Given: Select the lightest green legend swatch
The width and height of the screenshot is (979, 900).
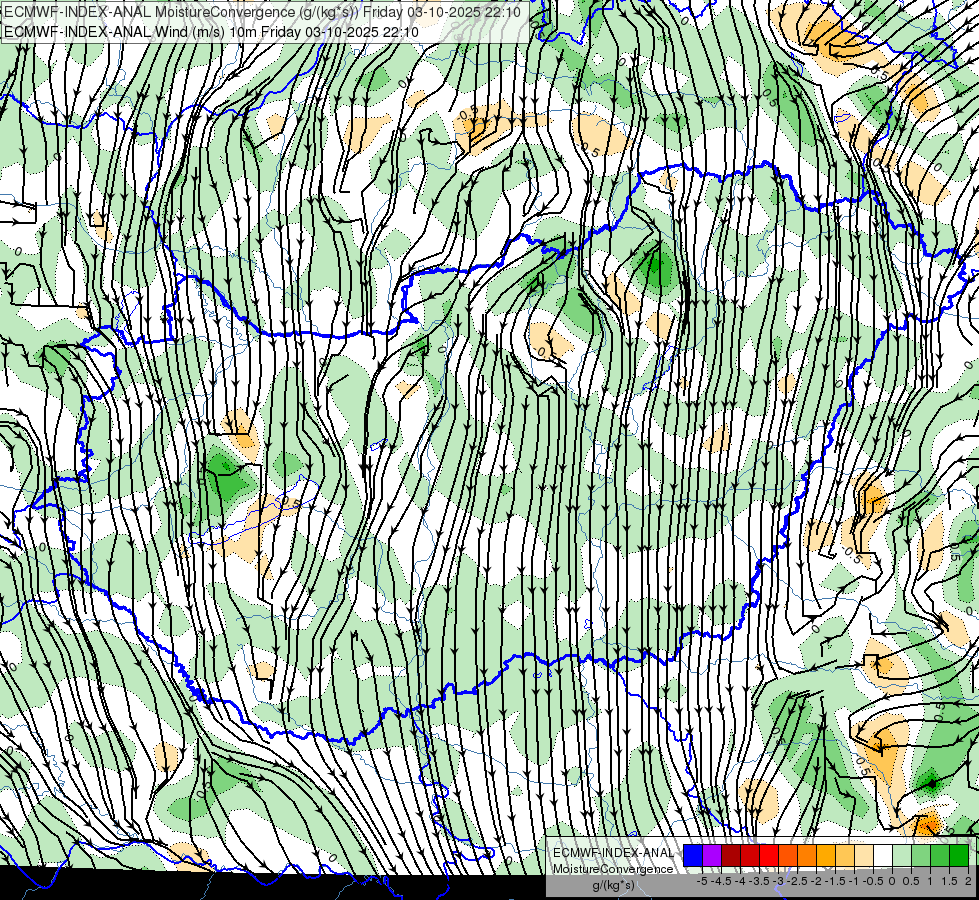Looking at the screenshot, I should 902,856.
